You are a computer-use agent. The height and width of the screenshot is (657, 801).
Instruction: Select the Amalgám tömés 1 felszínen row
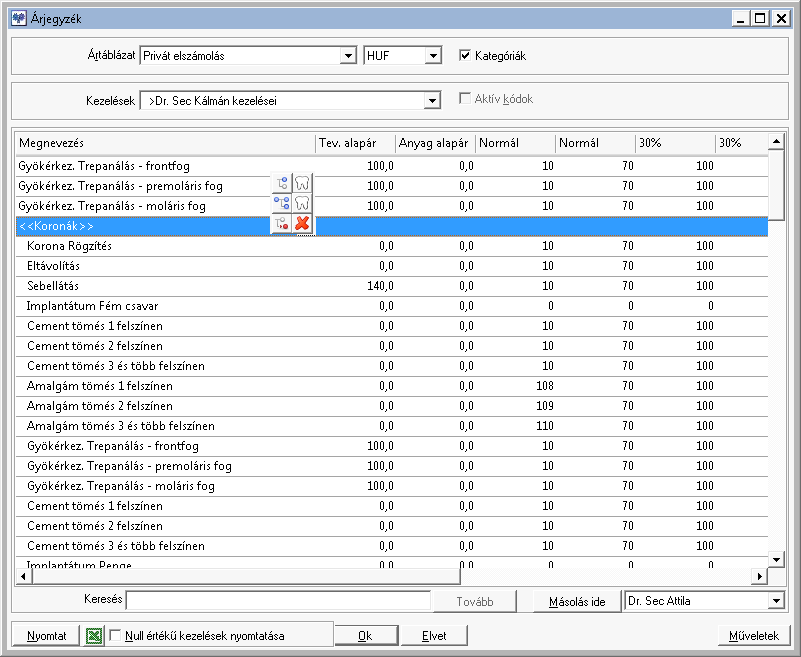tap(392, 386)
